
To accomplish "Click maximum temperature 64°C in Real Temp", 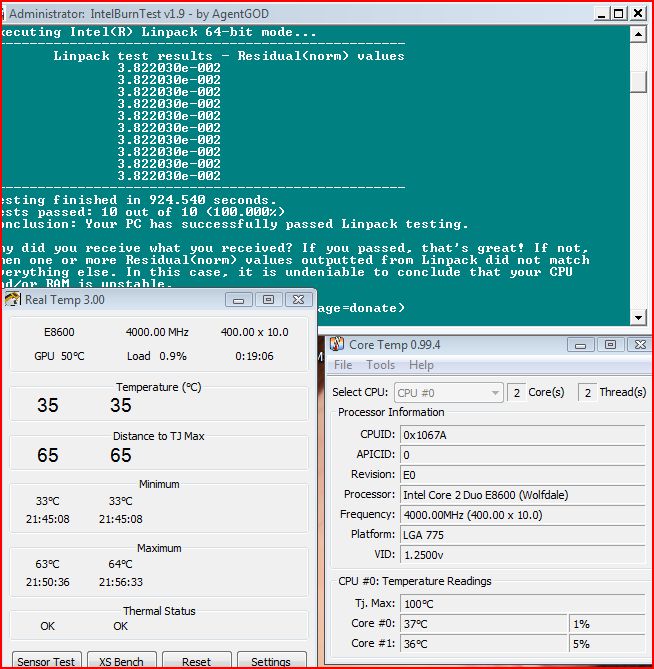I will (120, 564).
